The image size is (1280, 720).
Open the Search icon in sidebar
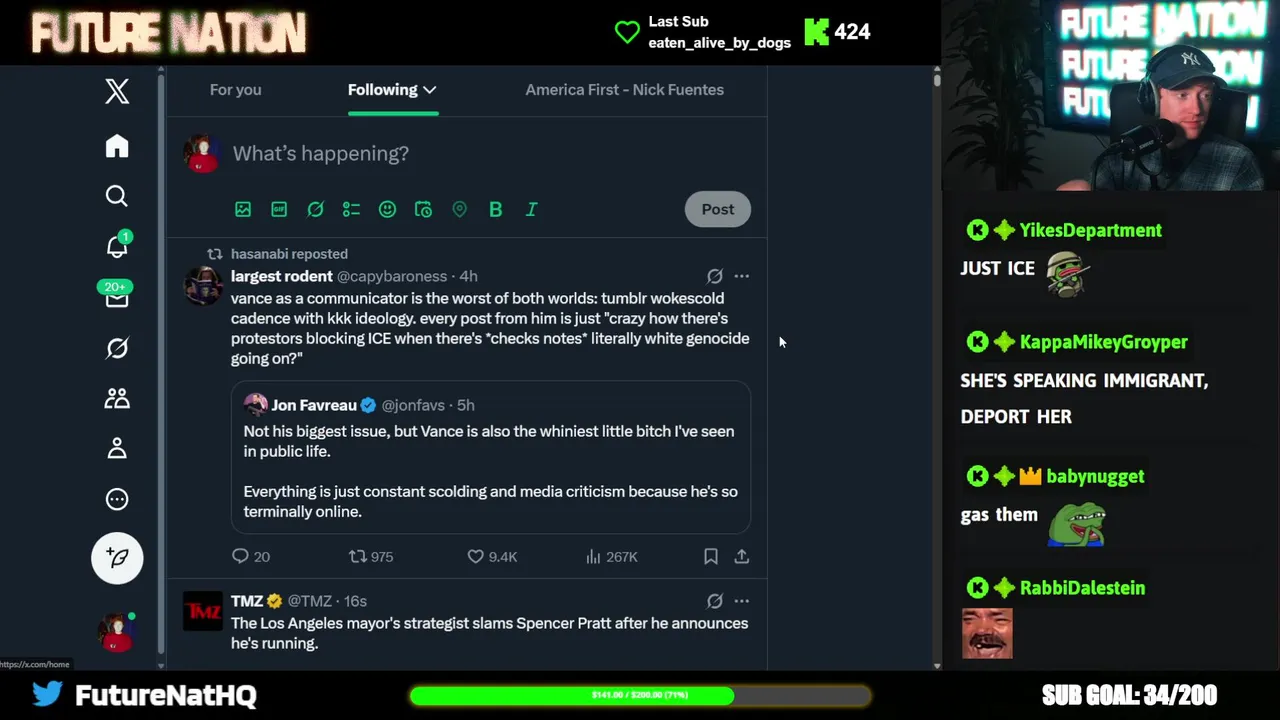[x=117, y=196]
